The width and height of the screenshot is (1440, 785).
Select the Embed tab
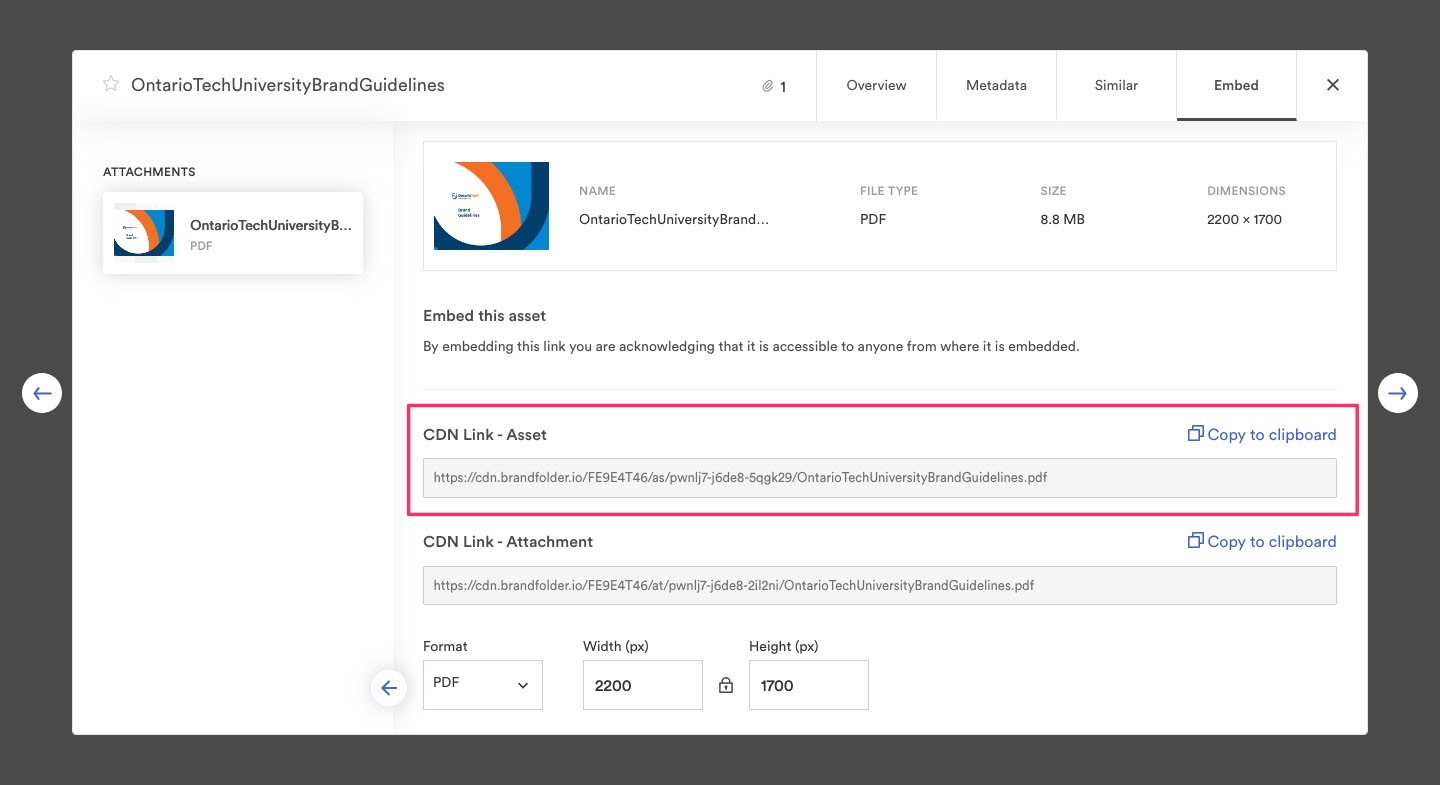pos(1236,85)
